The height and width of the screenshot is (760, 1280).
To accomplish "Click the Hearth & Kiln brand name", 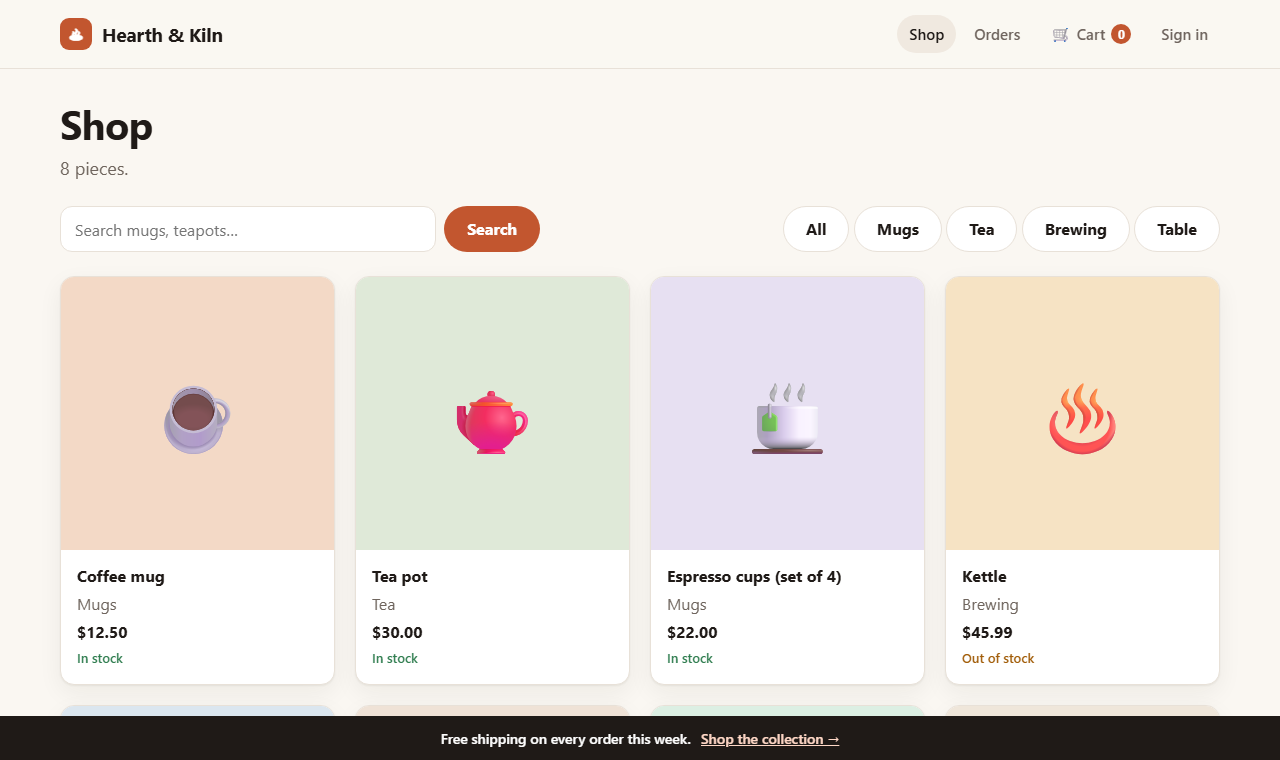I will point(162,35).
